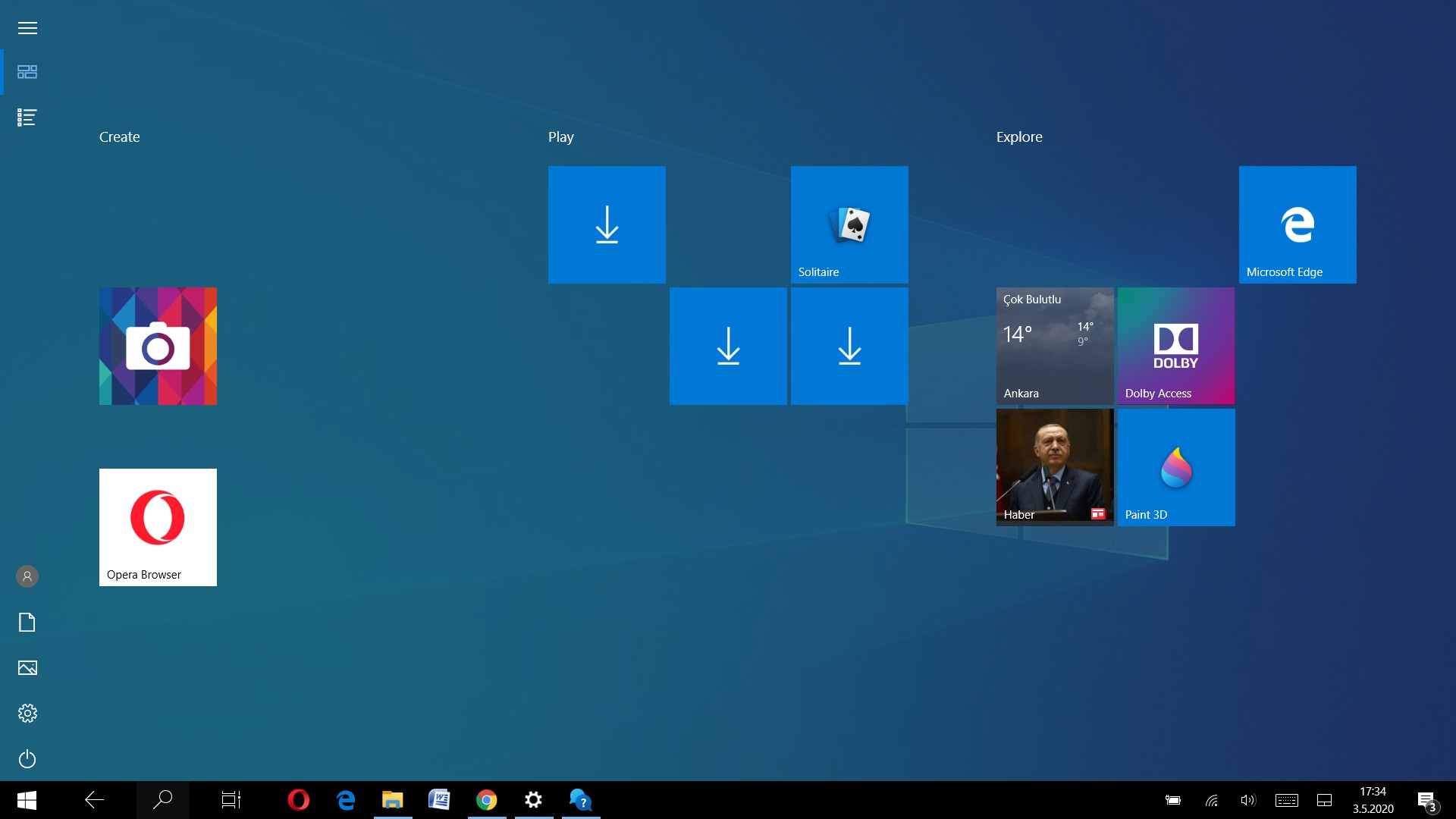Launch Opera from the taskbar
Image resolution: width=1456 pixels, height=819 pixels.
[x=299, y=800]
